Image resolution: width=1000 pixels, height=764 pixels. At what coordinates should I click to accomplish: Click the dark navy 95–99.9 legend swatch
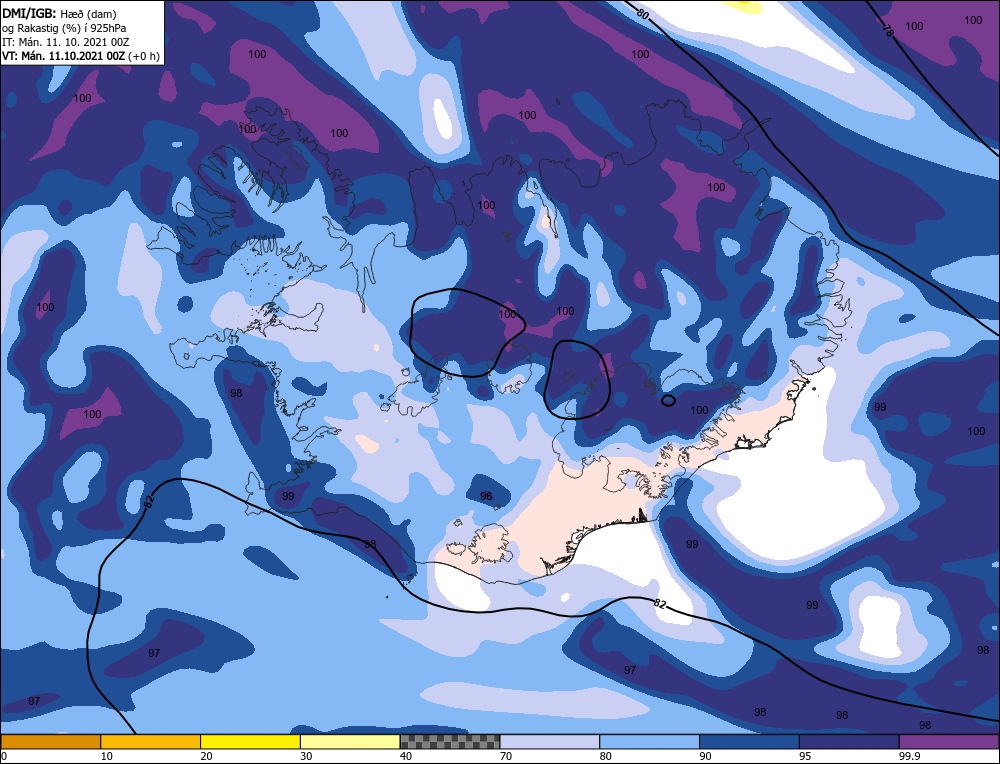pos(849,741)
